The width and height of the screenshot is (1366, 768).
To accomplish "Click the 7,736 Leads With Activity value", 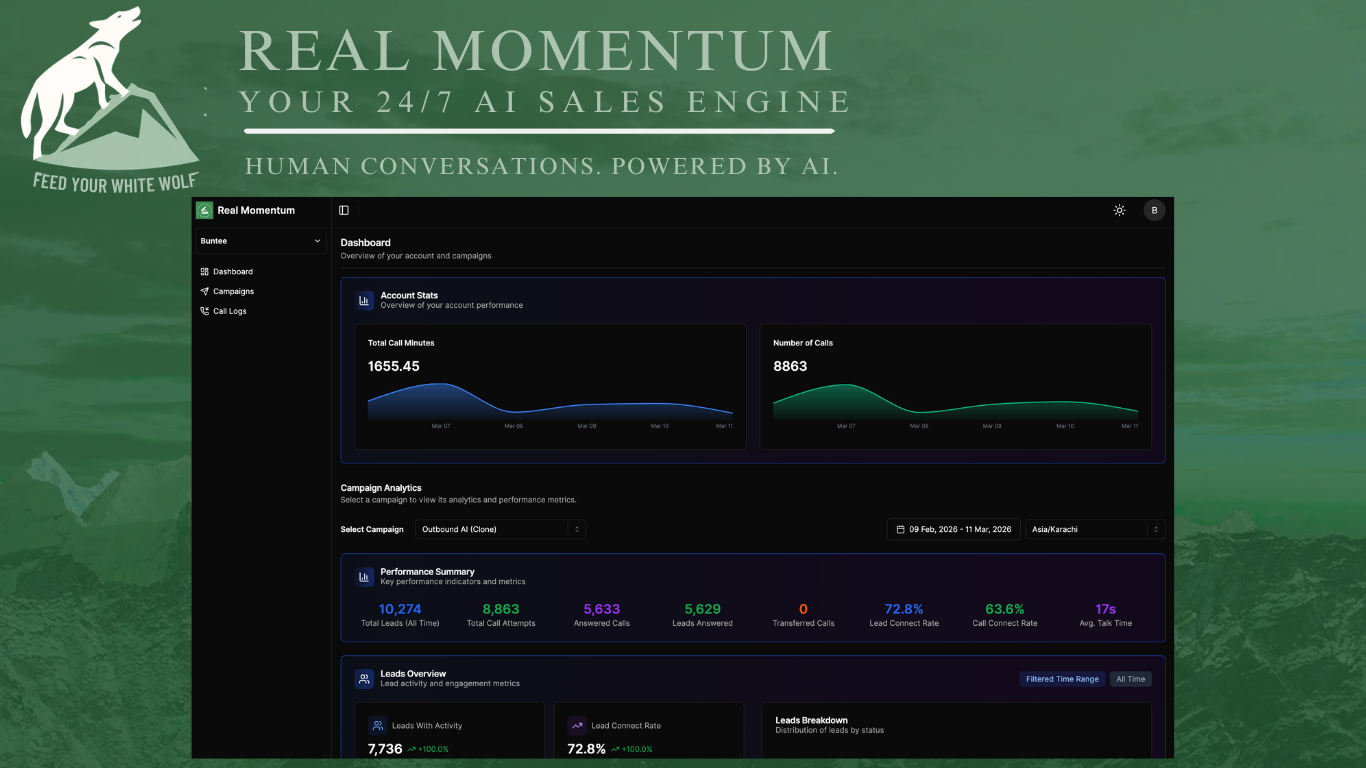I will [385, 749].
